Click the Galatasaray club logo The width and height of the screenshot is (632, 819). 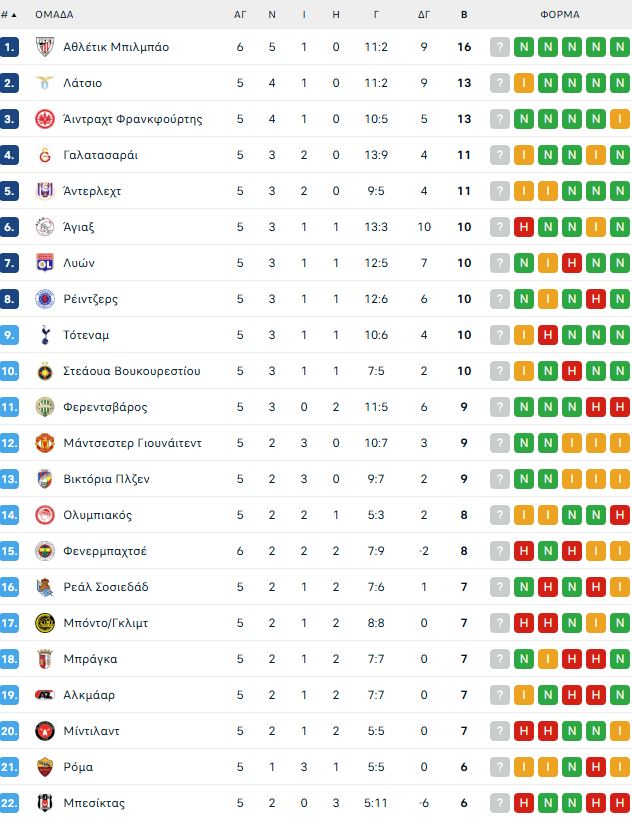pos(45,155)
